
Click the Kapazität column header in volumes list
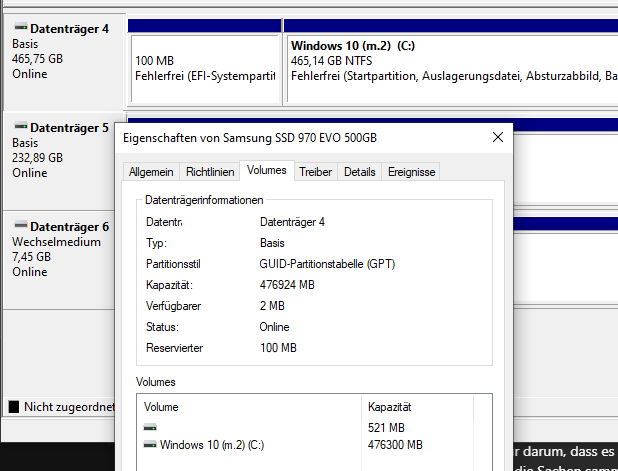point(417,407)
